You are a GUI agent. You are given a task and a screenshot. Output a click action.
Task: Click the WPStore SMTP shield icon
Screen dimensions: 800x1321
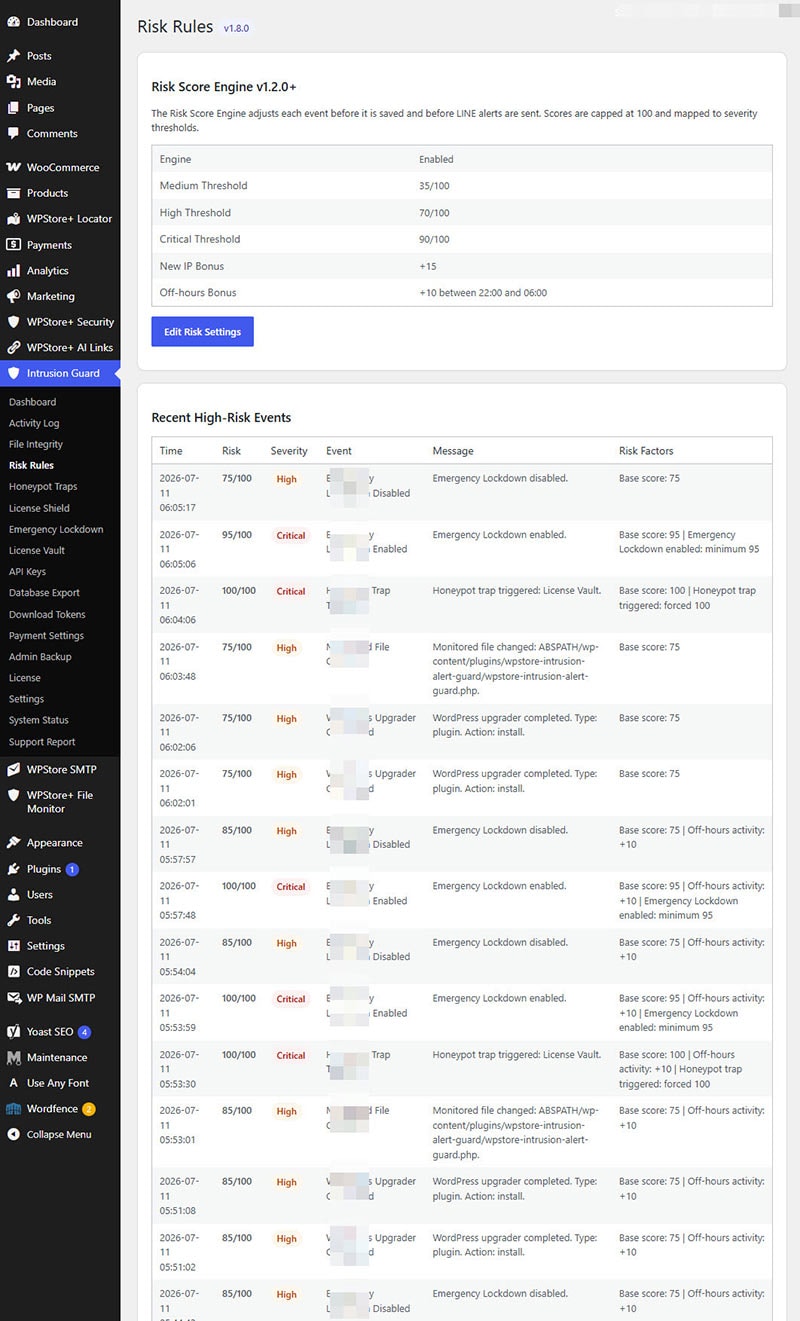pyautogui.click(x=13, y=770)
